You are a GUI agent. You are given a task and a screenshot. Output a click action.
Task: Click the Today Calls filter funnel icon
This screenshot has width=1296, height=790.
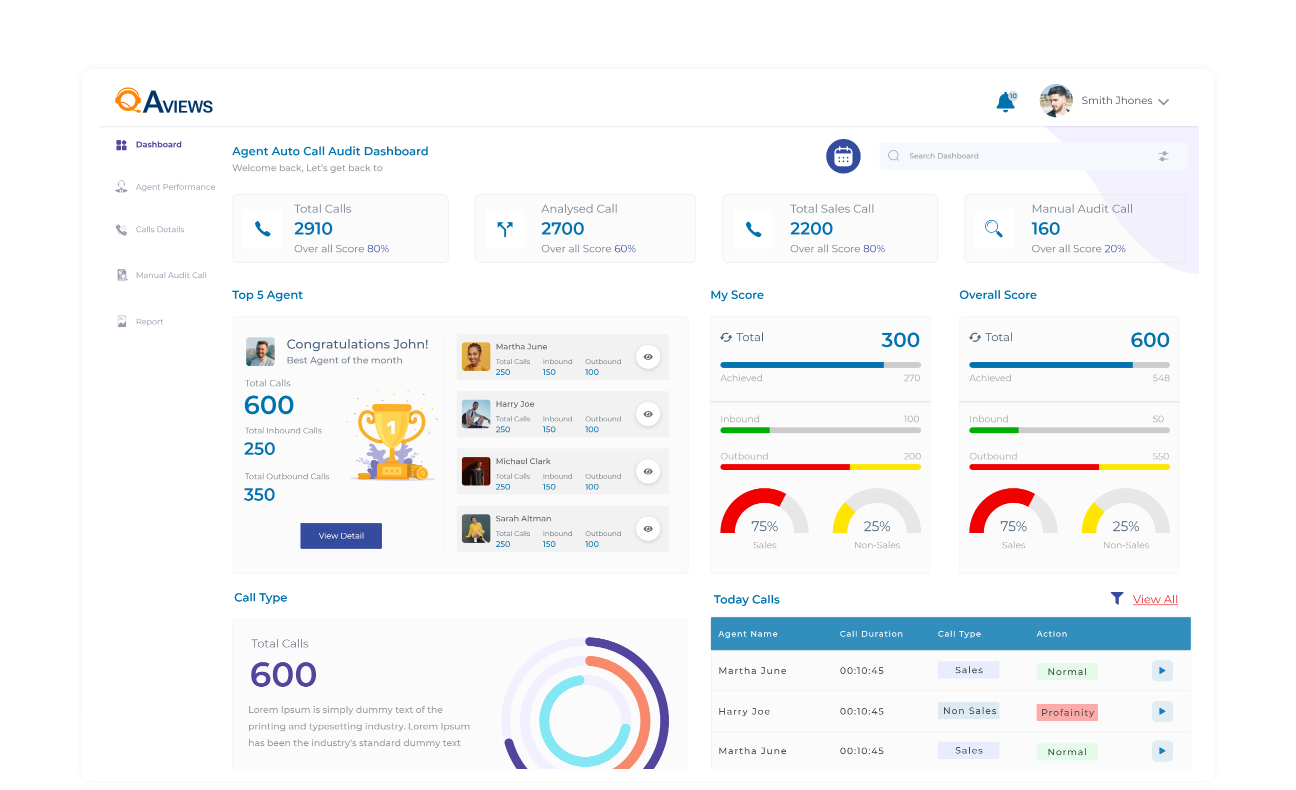1117,598
